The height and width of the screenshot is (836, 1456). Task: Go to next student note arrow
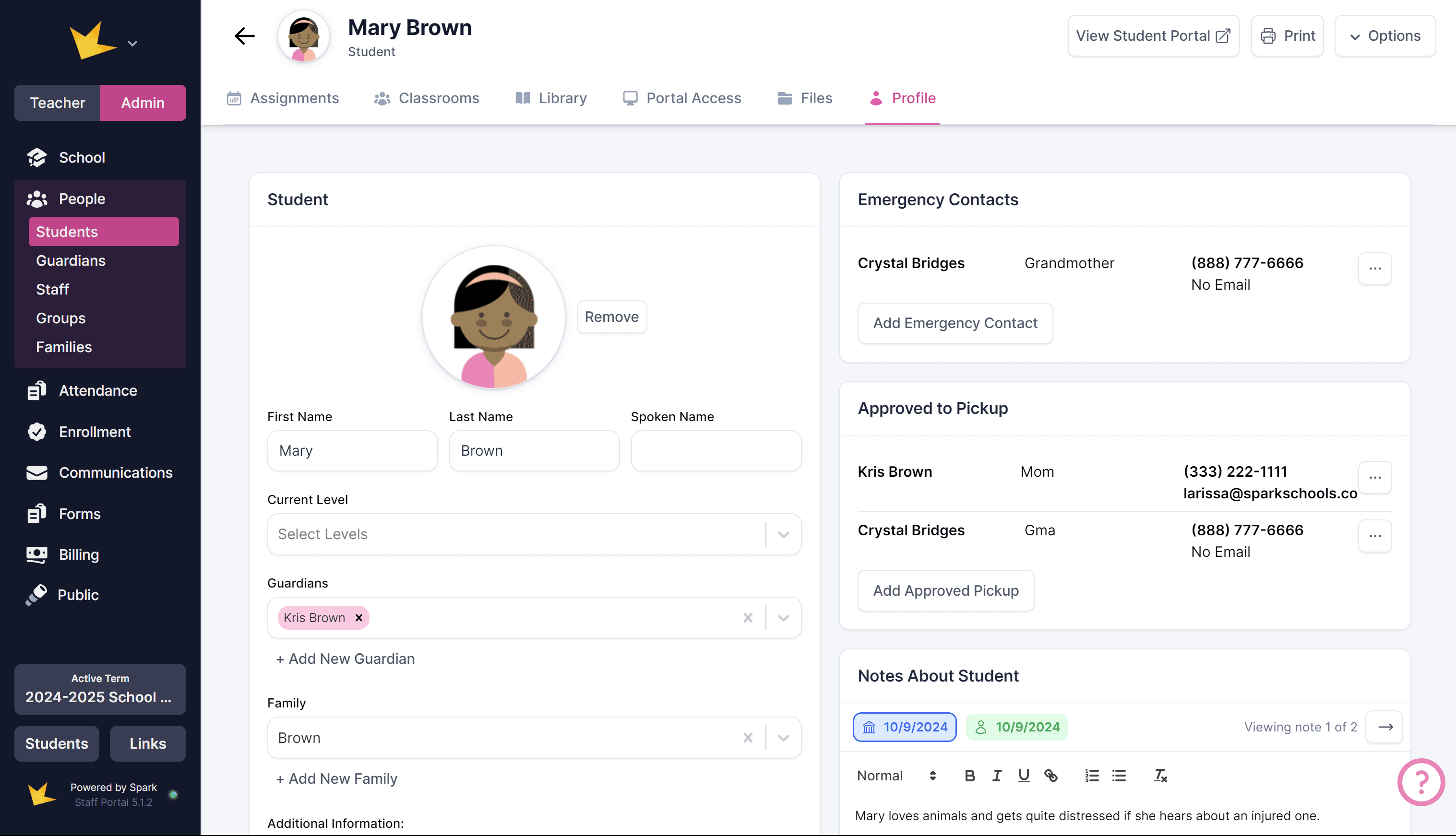[1385, 727]
